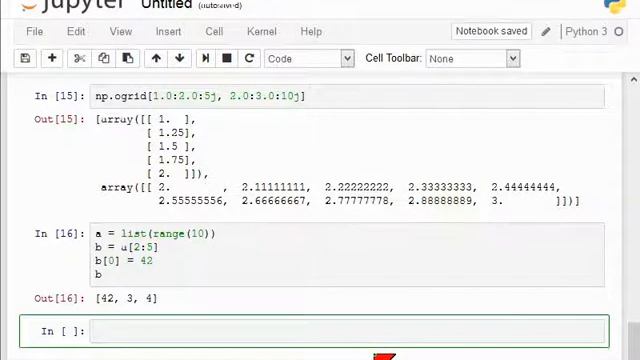Click the scrollbar up arrow

pos(633,80)
